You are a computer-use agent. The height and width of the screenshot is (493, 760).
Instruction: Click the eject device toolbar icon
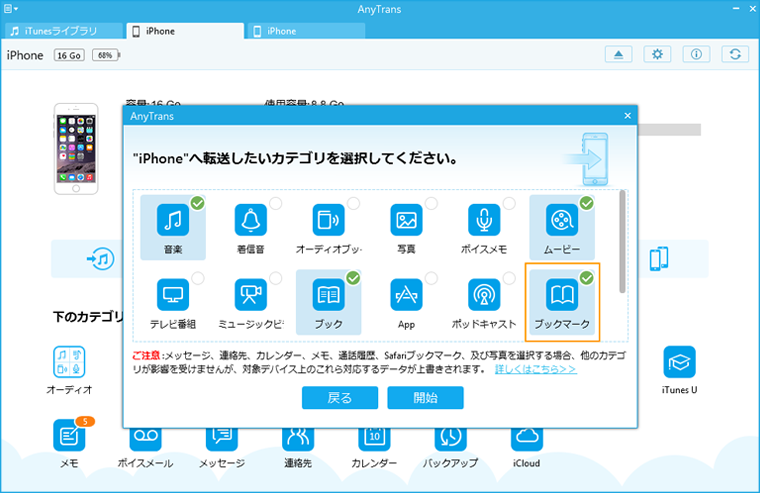pyautogui.click(x=618, y=54)
